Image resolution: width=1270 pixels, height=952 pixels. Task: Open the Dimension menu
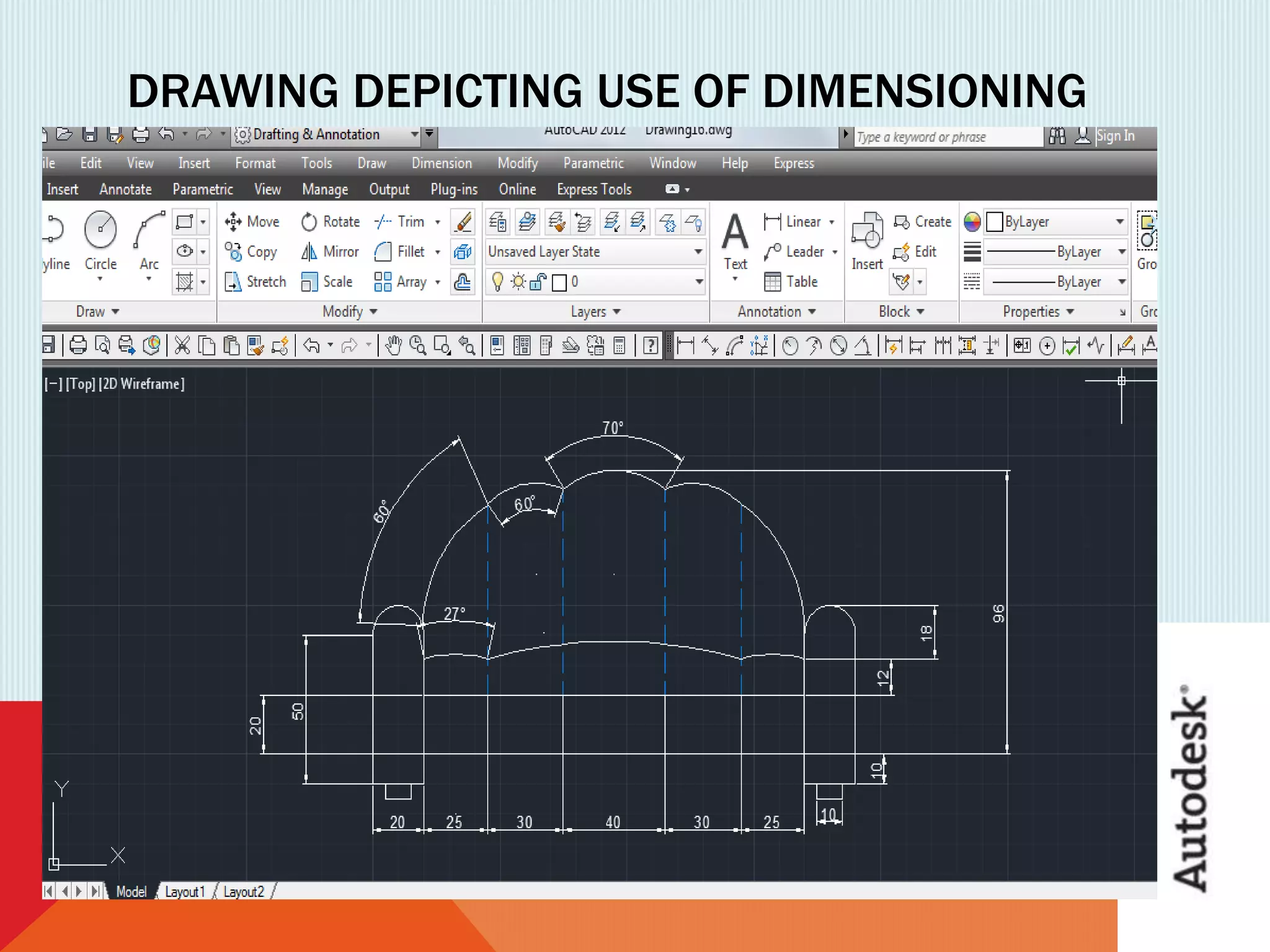pyautogui.click(x=442, y=164)
